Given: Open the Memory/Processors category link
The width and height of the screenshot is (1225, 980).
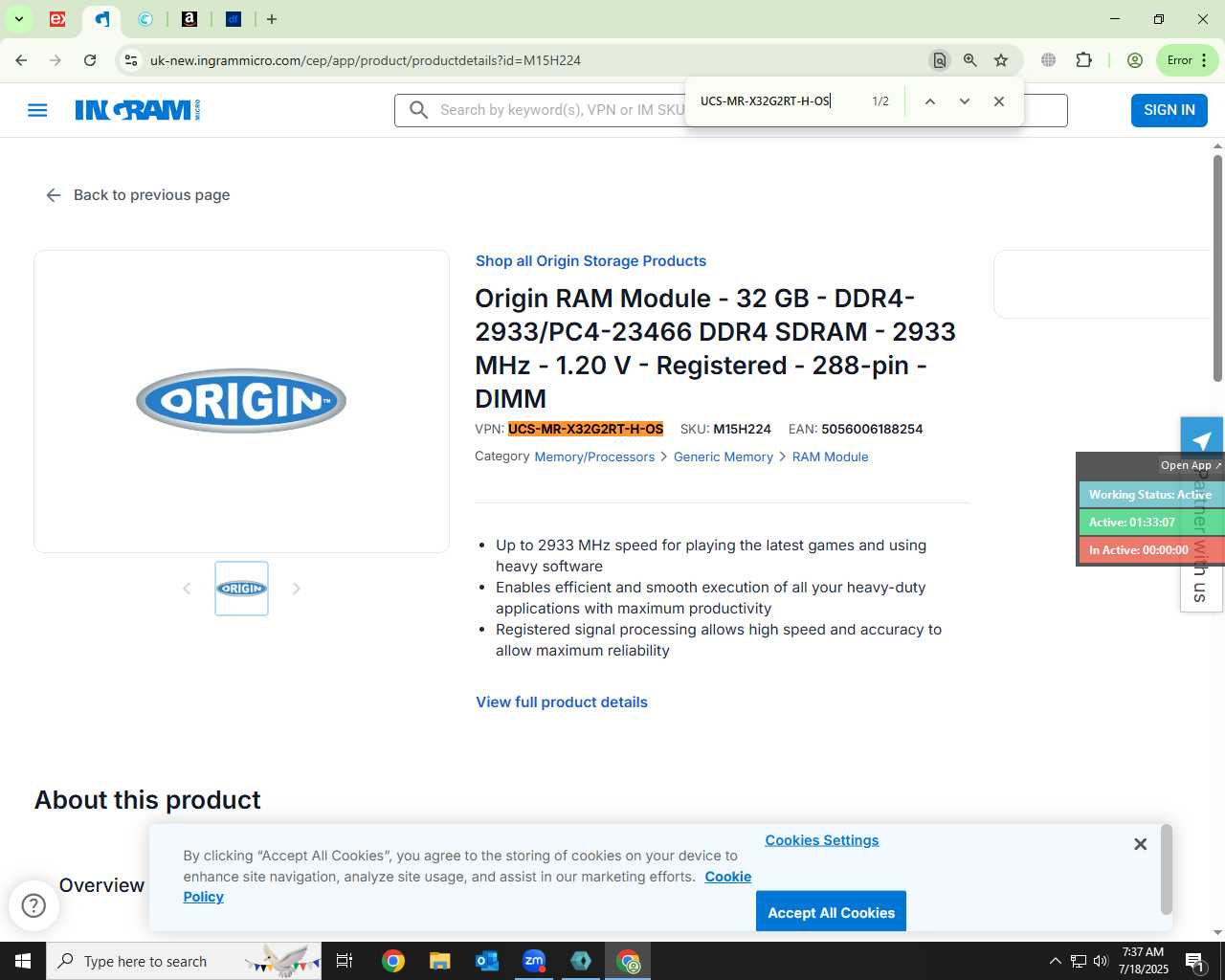Looking at the screenshot, I should [594, 457].
